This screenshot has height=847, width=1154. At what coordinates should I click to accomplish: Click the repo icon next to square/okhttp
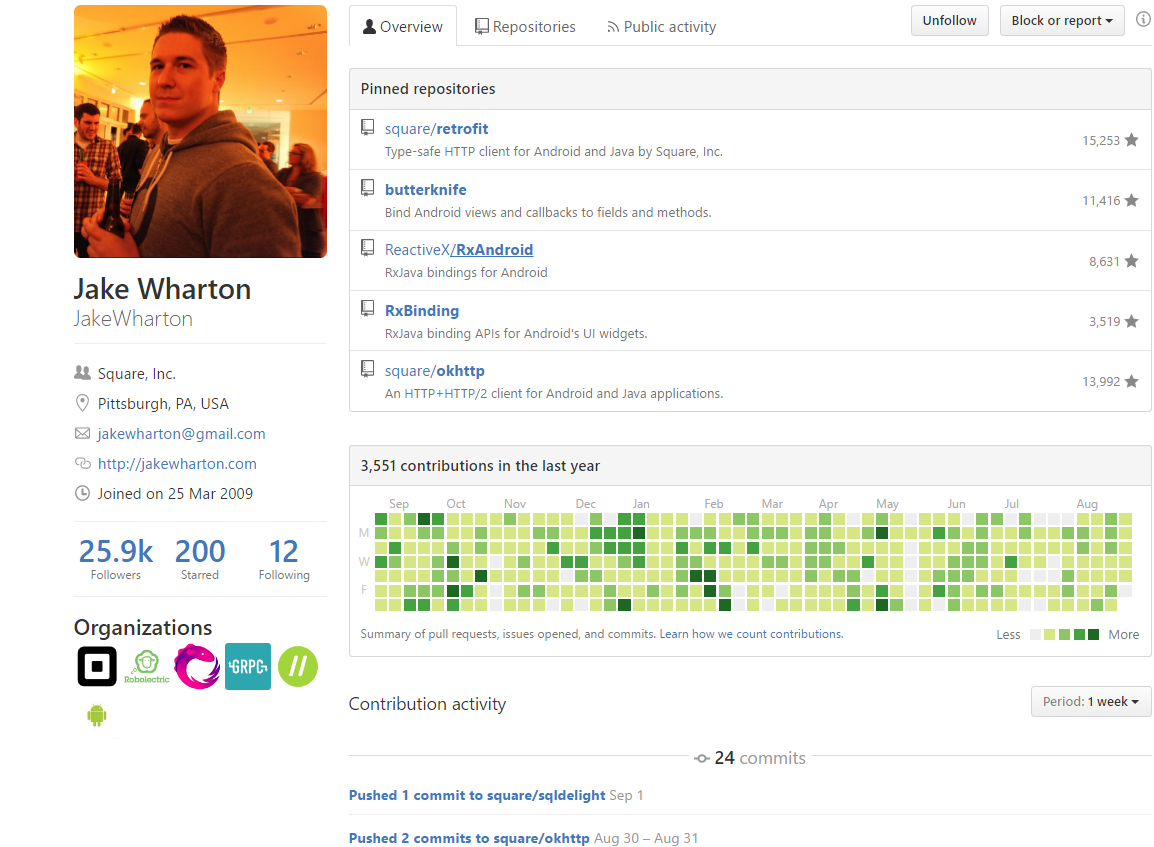click(367, 369)
